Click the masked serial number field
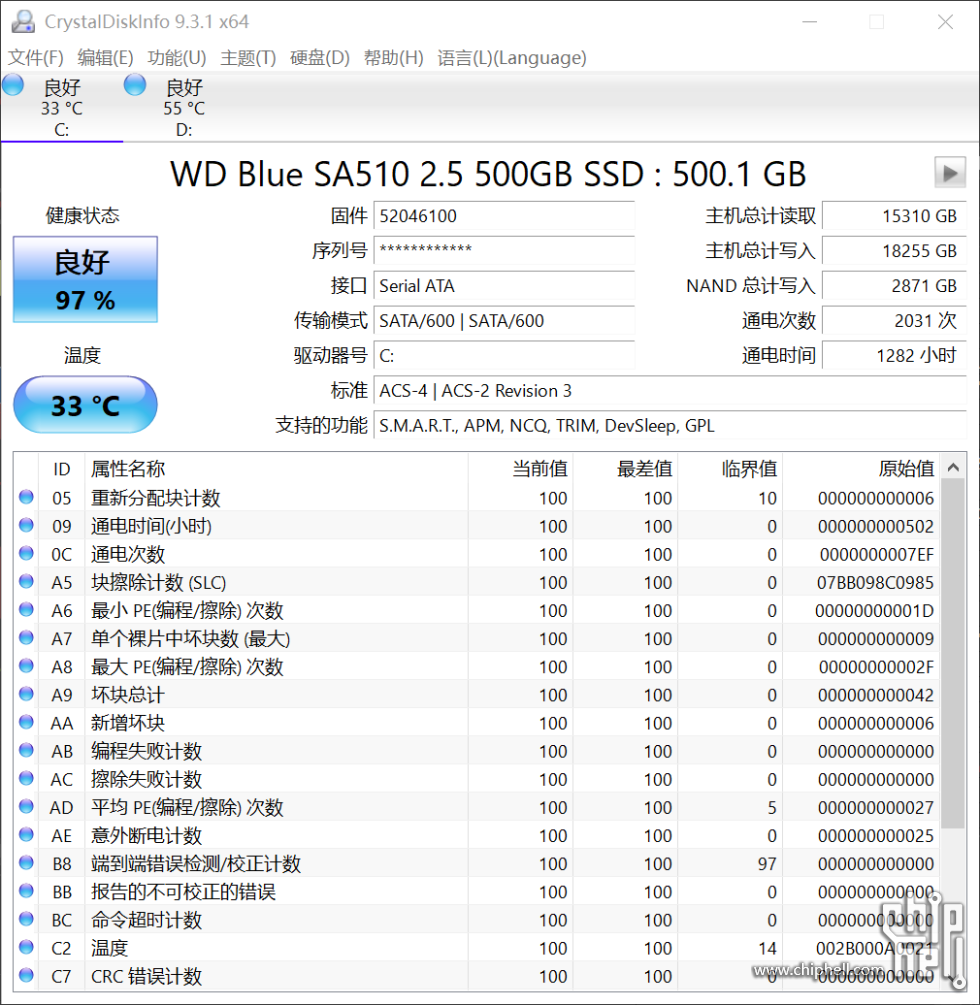Screen dimensions: 980x1005 (x=504, y=251)
